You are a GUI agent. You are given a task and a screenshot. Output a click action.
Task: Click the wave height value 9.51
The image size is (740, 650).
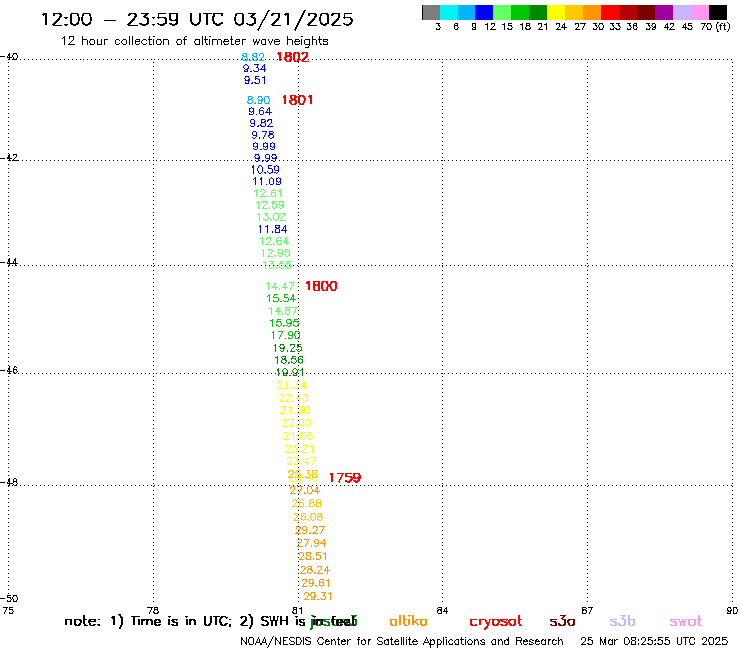pos(255,80)
